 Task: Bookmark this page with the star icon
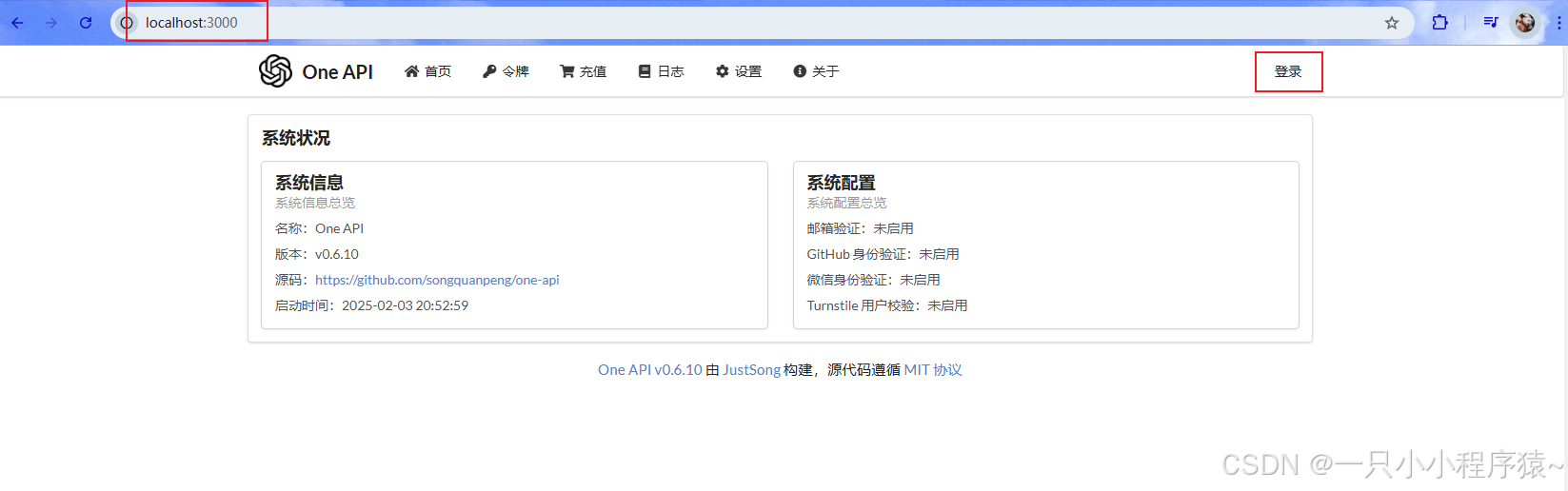1392,23
